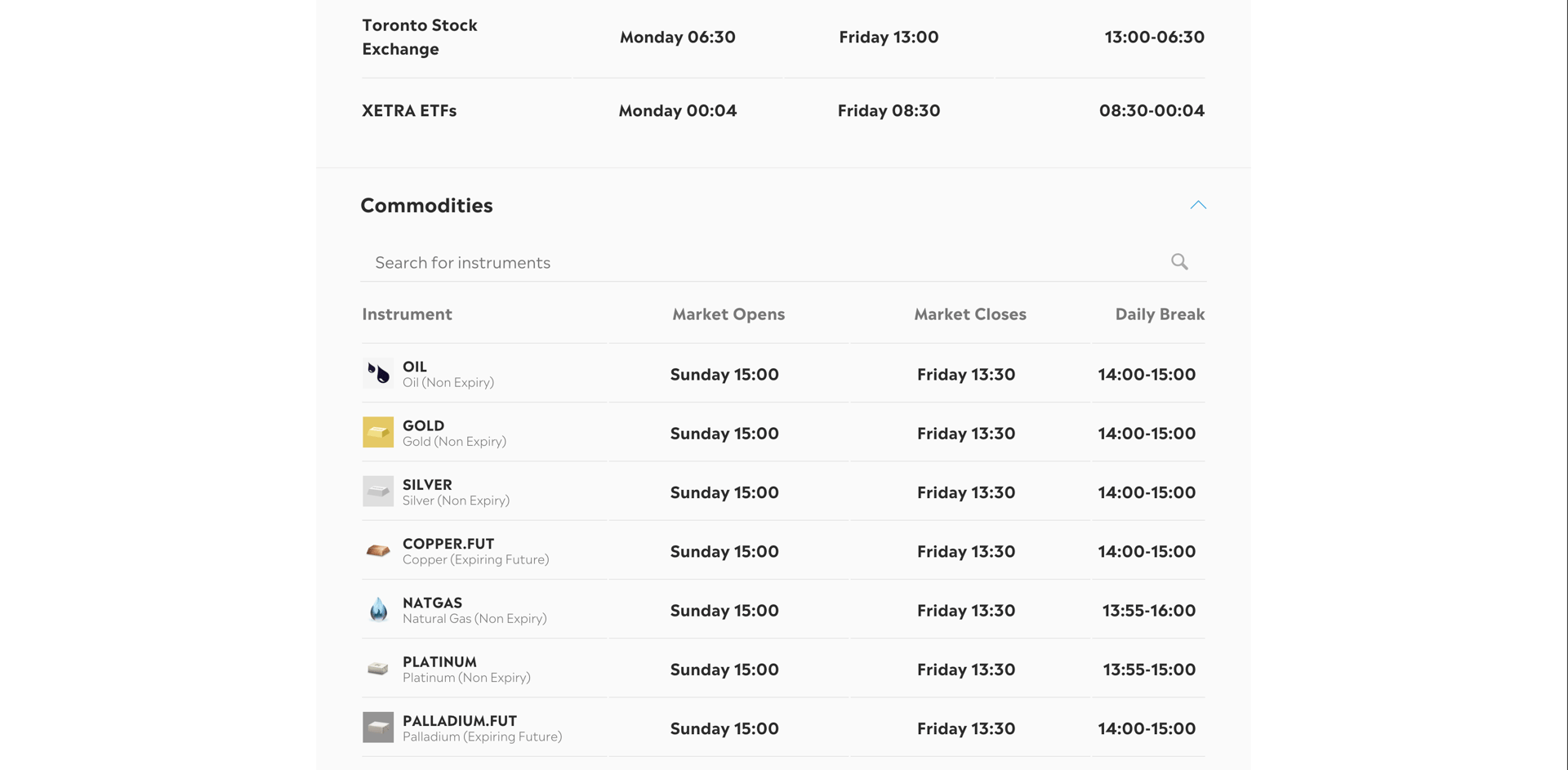Click the SILVER bar icon
The width and height of the screenshot is (1568, 770).
[378, 492]
